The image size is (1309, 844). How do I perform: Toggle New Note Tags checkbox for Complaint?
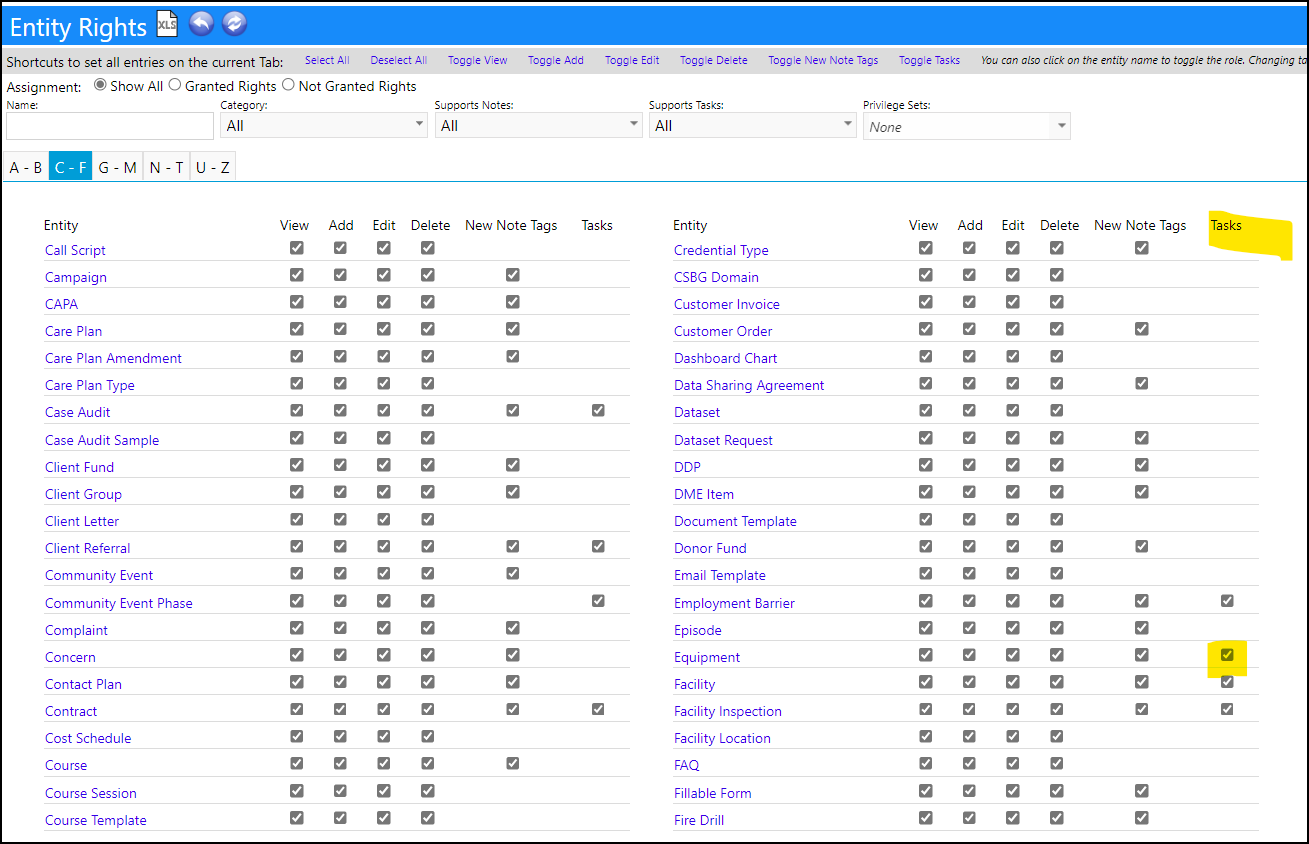(x=513, y=628)
